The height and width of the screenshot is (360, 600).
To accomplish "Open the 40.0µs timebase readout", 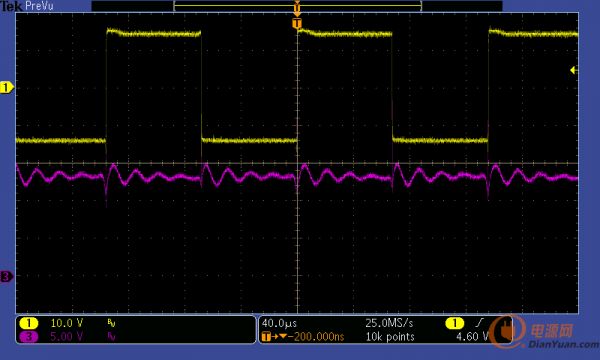I will click(x=279, y=323).
